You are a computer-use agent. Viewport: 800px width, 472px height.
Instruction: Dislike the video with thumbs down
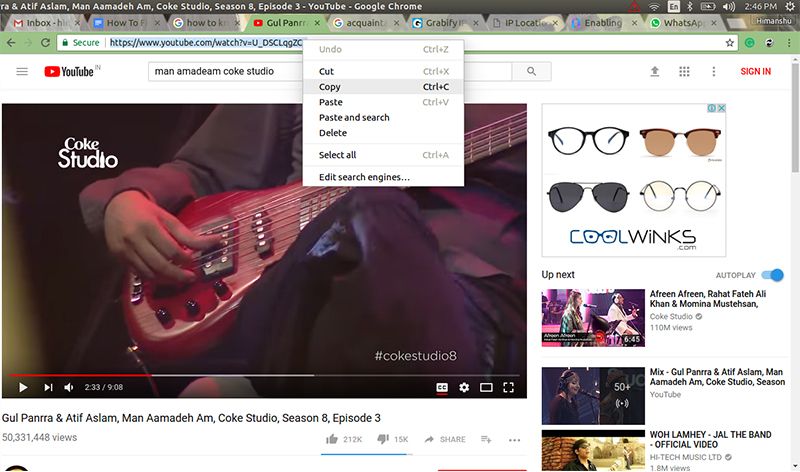coord(383,439)
